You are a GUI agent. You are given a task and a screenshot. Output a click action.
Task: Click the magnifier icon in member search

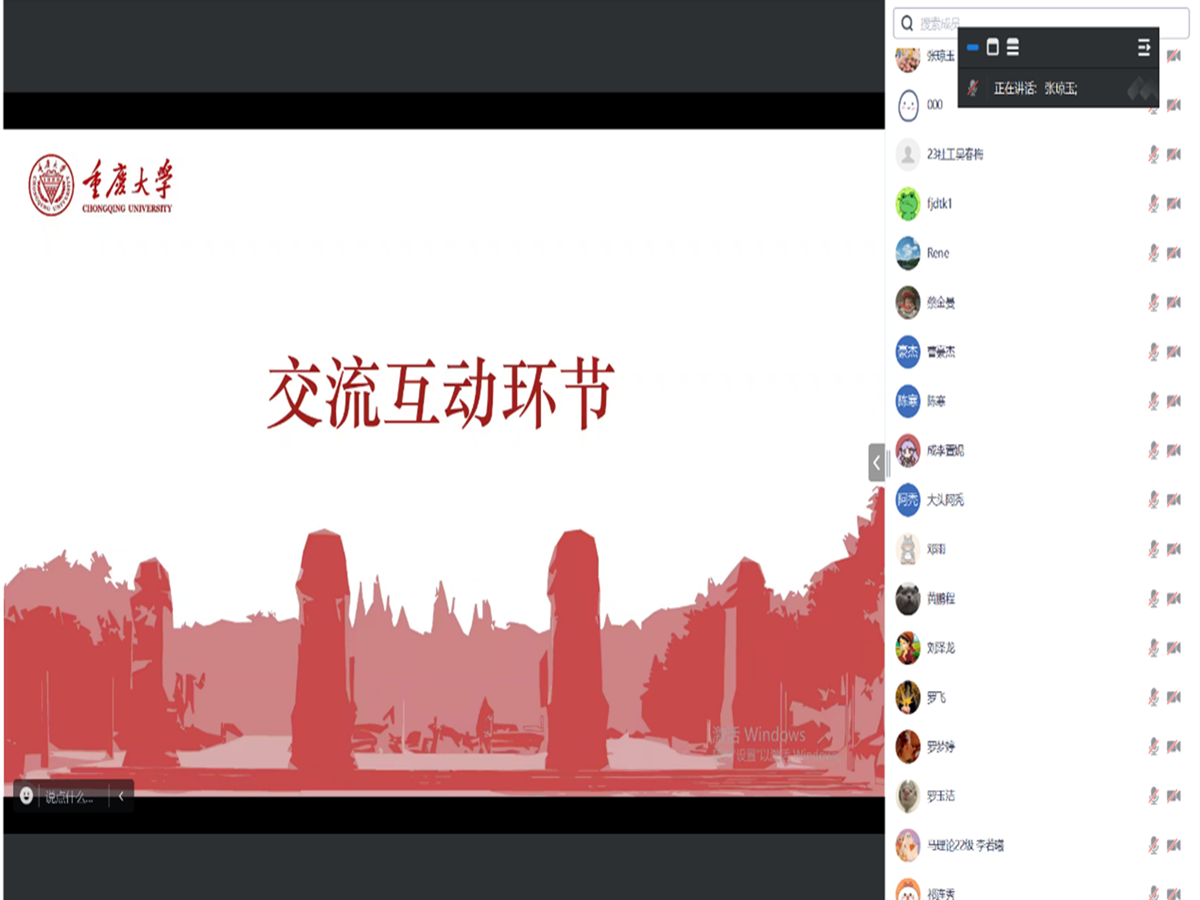click(x=907, y=24)
